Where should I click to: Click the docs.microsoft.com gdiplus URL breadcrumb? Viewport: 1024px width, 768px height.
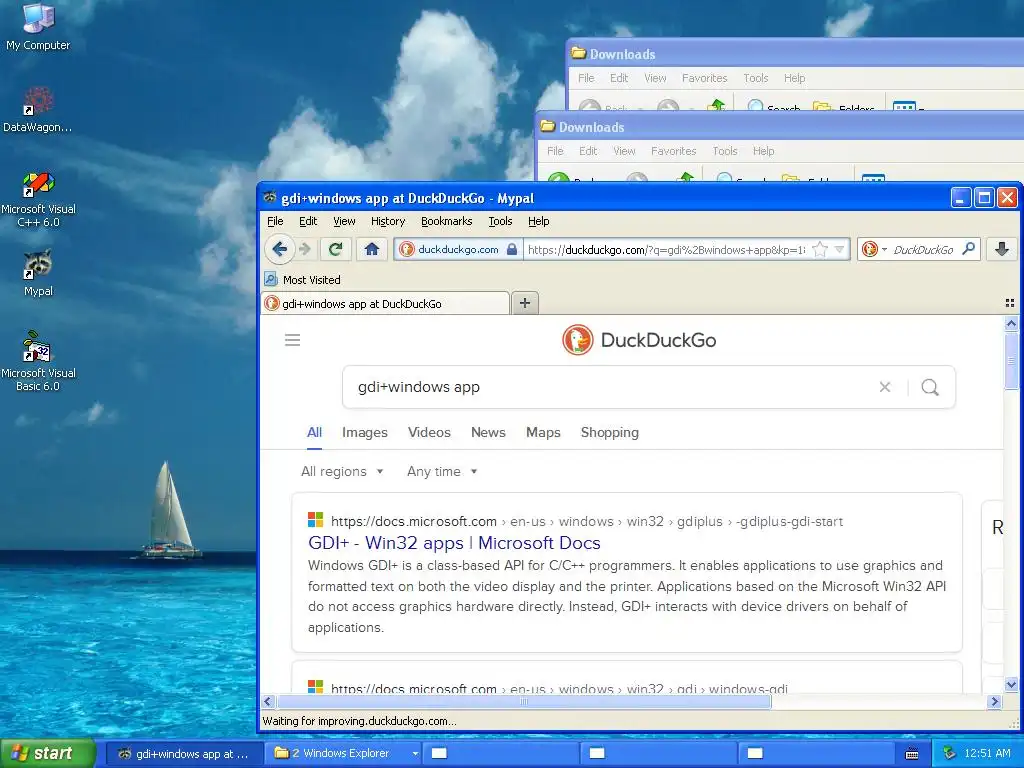click(x=586, y=521)
